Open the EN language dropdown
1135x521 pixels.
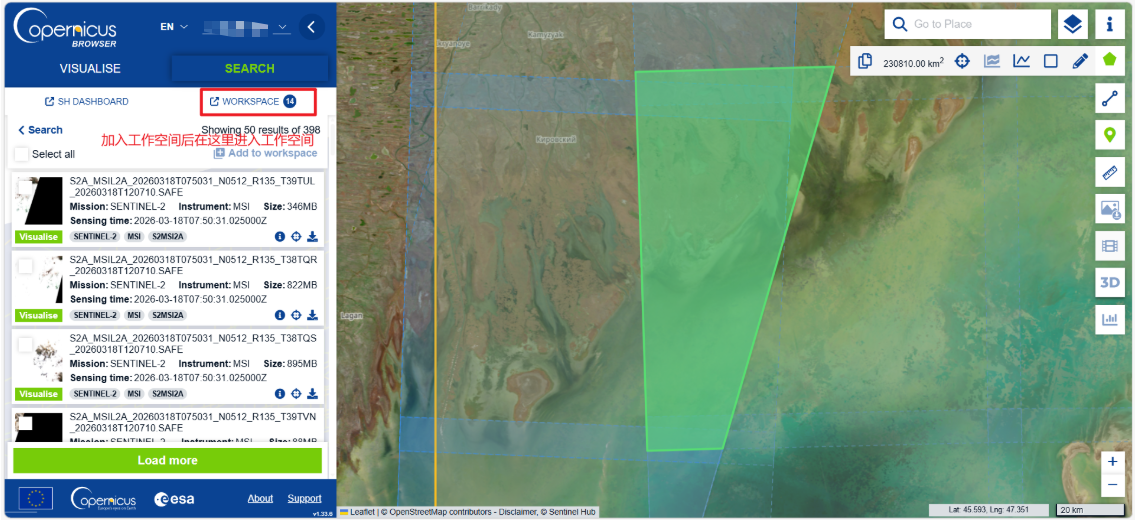tap(174, 27)
